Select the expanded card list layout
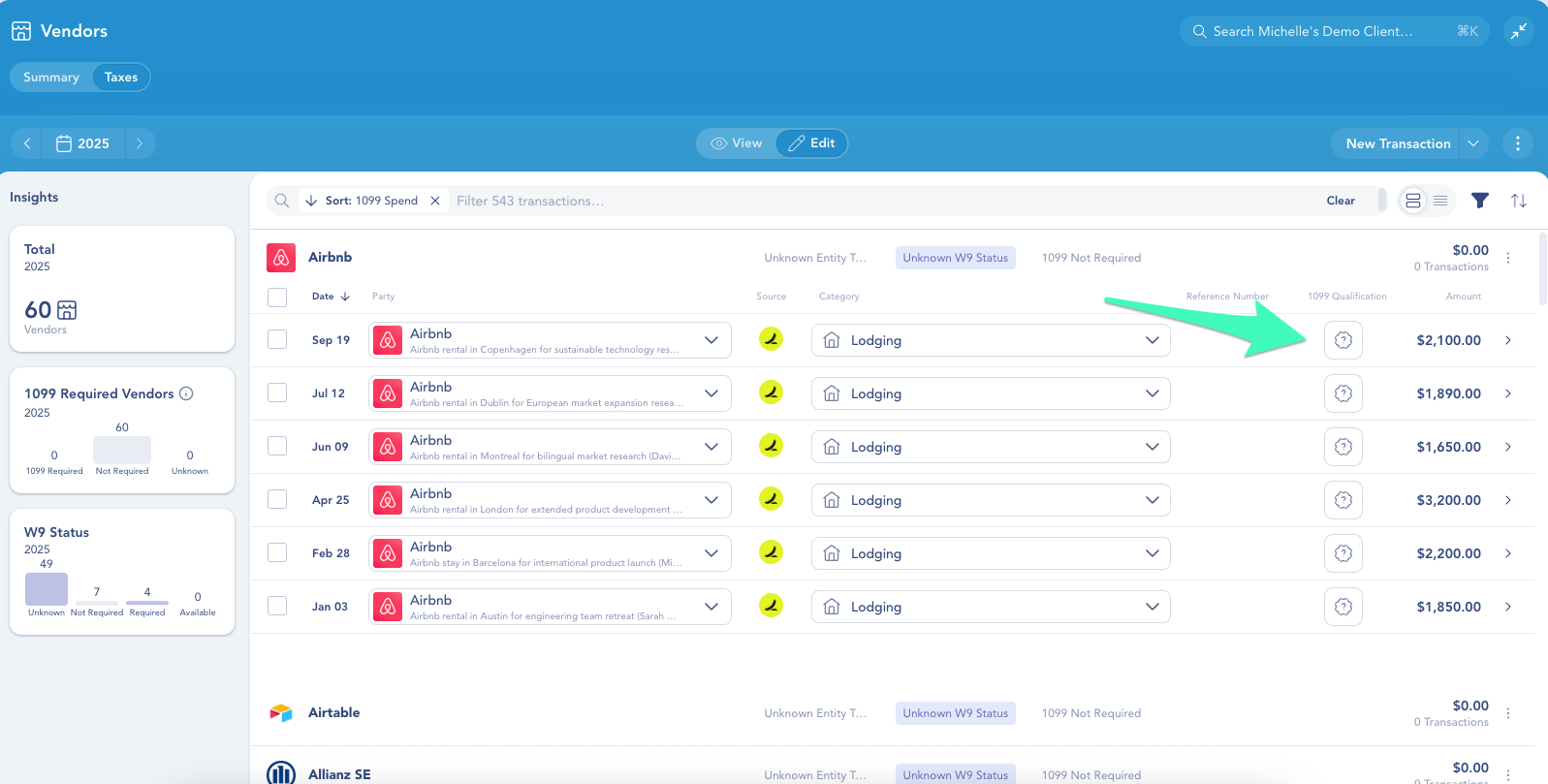The width and height of the screenshot is (1548, 784). coord(1413,201)
